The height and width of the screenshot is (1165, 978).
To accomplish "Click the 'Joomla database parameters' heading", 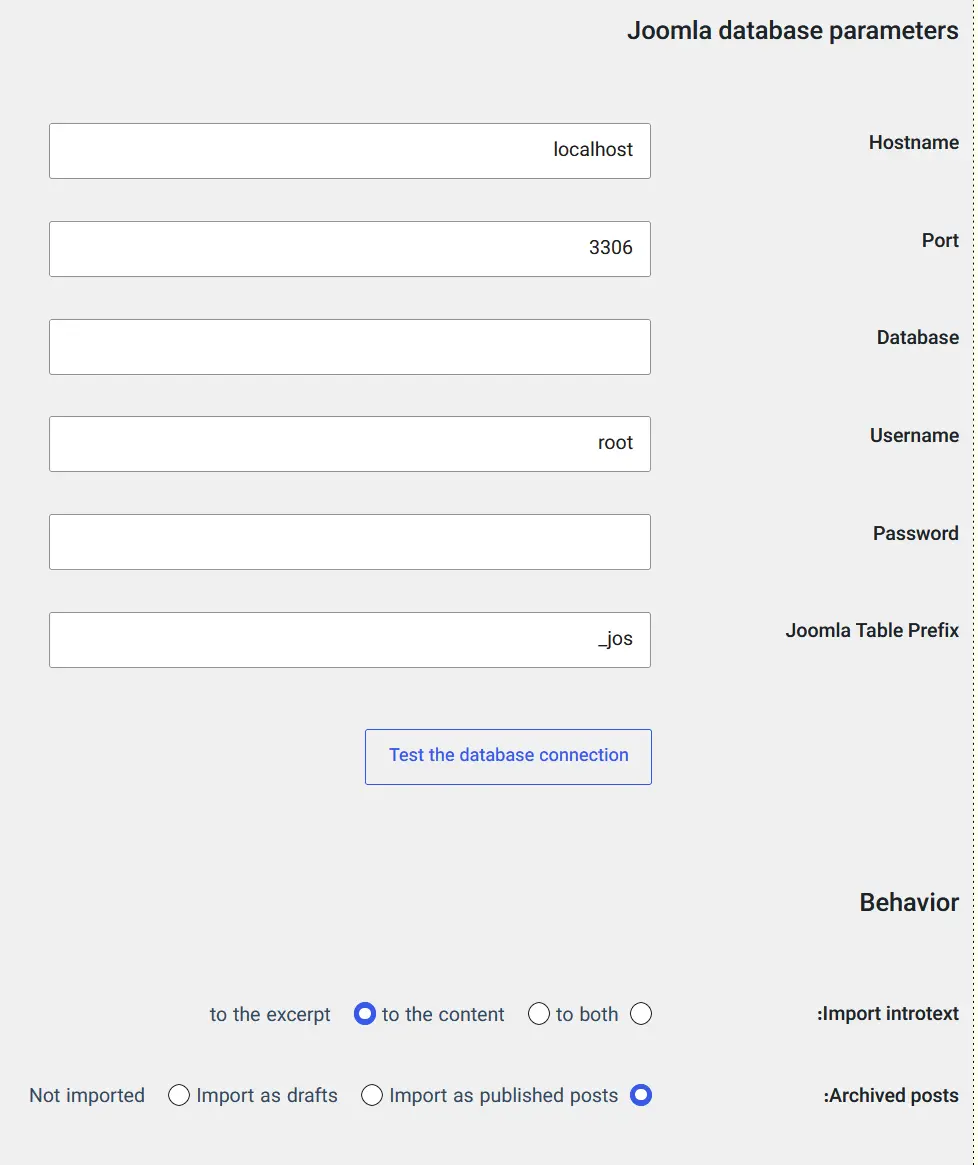I will 792,30.
